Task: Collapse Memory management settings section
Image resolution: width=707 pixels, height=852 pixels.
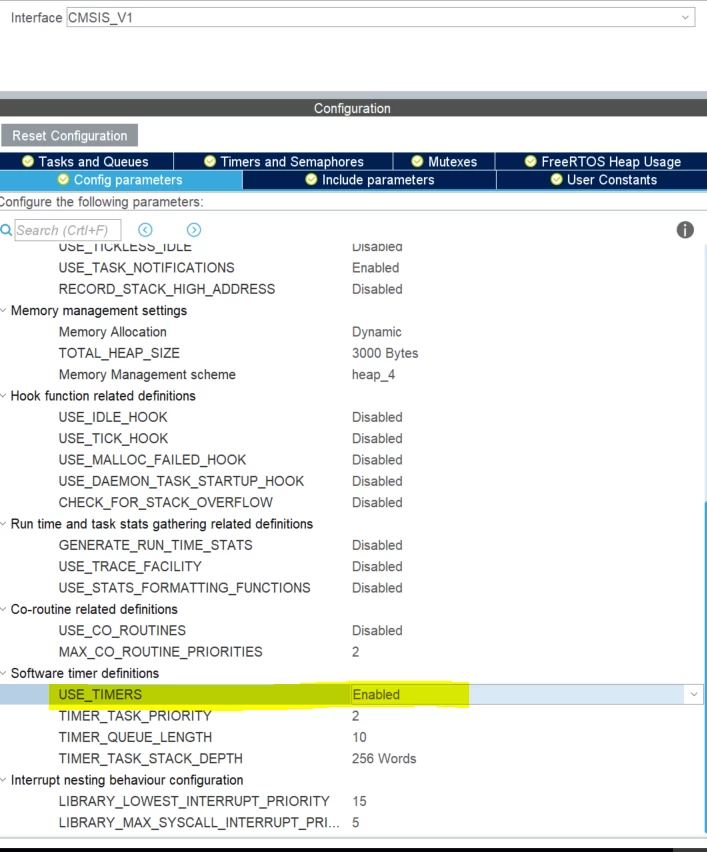Action: pos(3,310)
